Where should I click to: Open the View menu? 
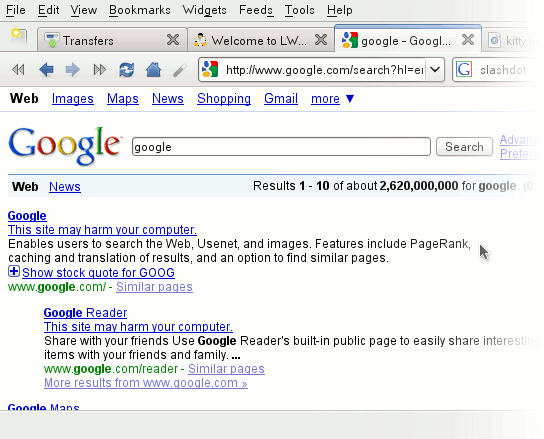pyautogui.click(x=84, y=10)
